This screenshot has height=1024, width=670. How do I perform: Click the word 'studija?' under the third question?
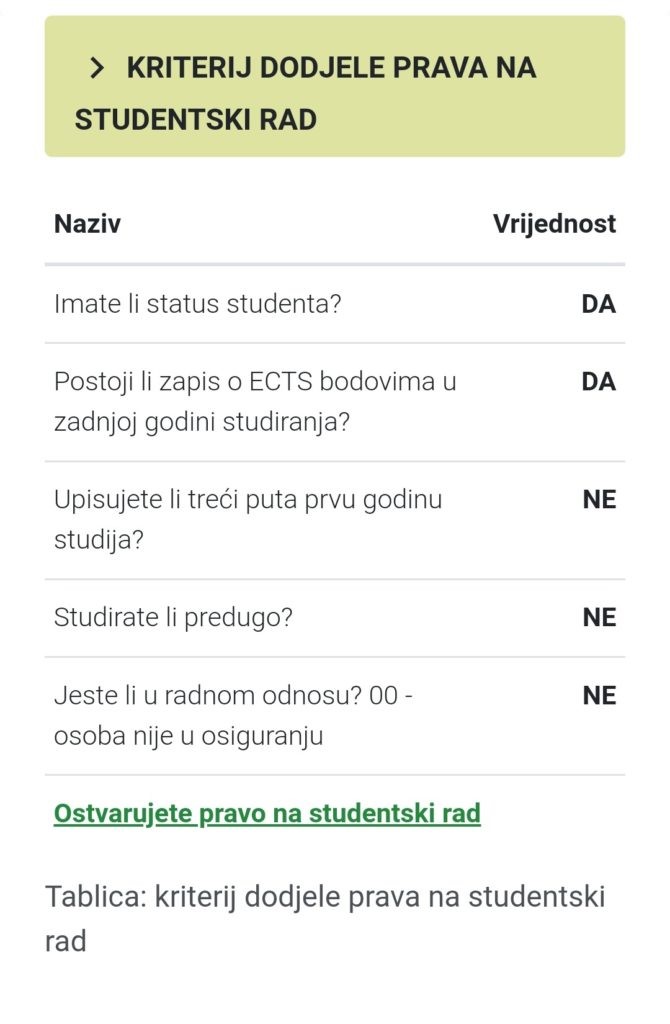click(98, 540)
